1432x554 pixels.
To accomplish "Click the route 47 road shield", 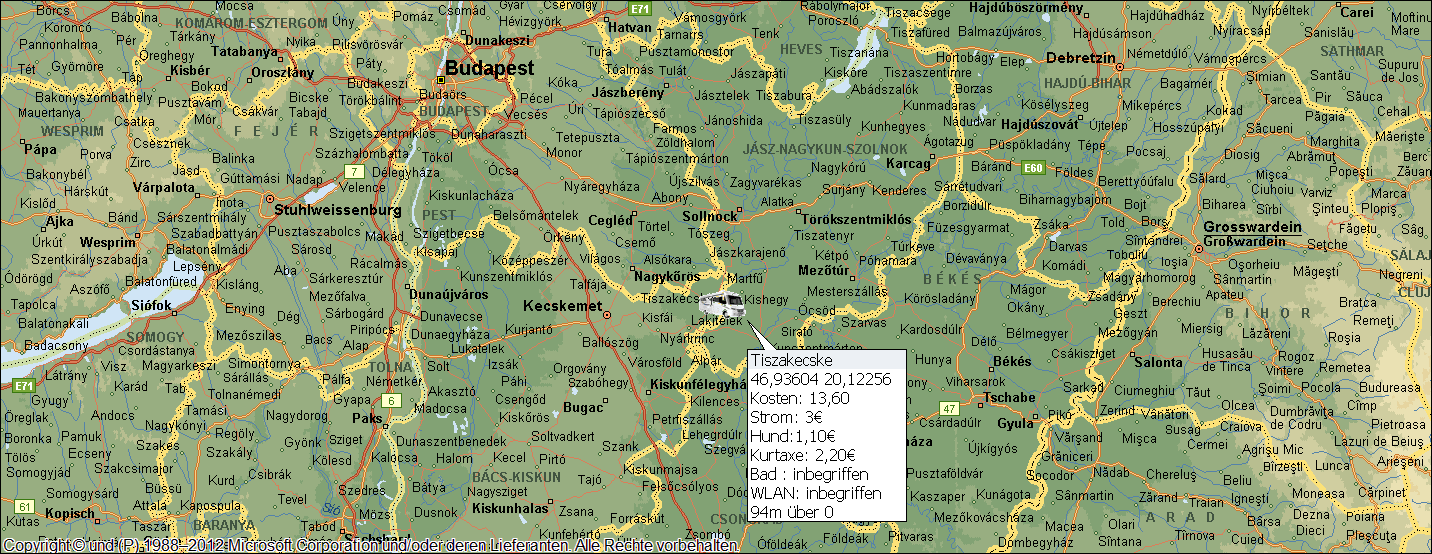I will (x=948, y=408).
